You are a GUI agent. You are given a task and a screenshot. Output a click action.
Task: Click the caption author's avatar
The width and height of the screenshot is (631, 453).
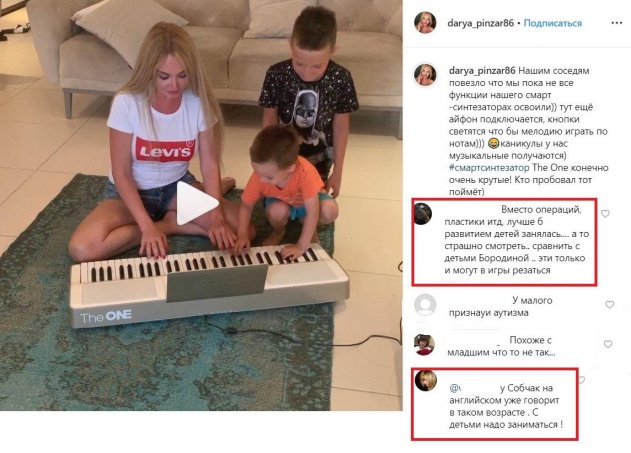tap(425, 75)
